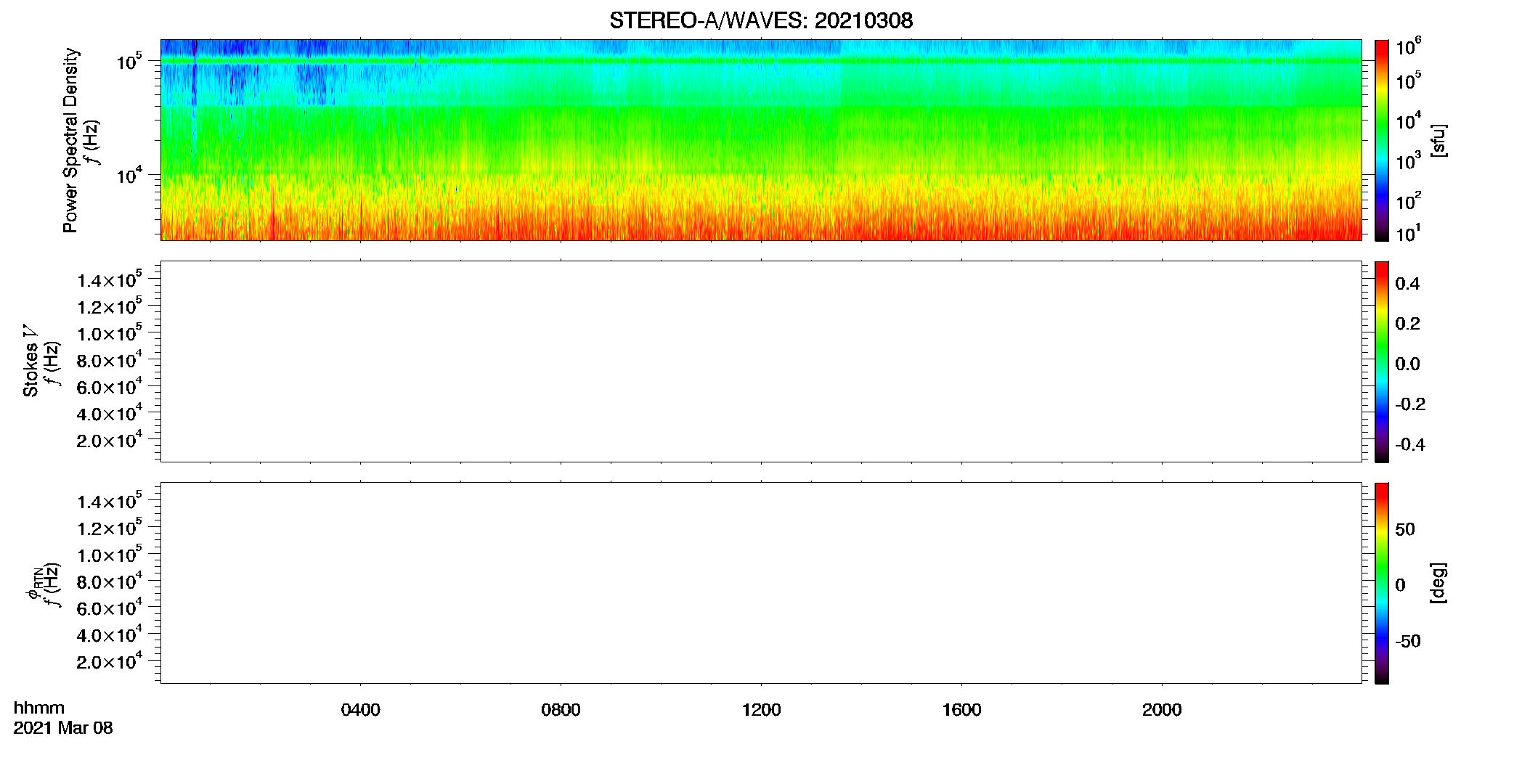1522x784 pixels.
Task: Click the 2000 time axis label
Action: coord(1162,710)
